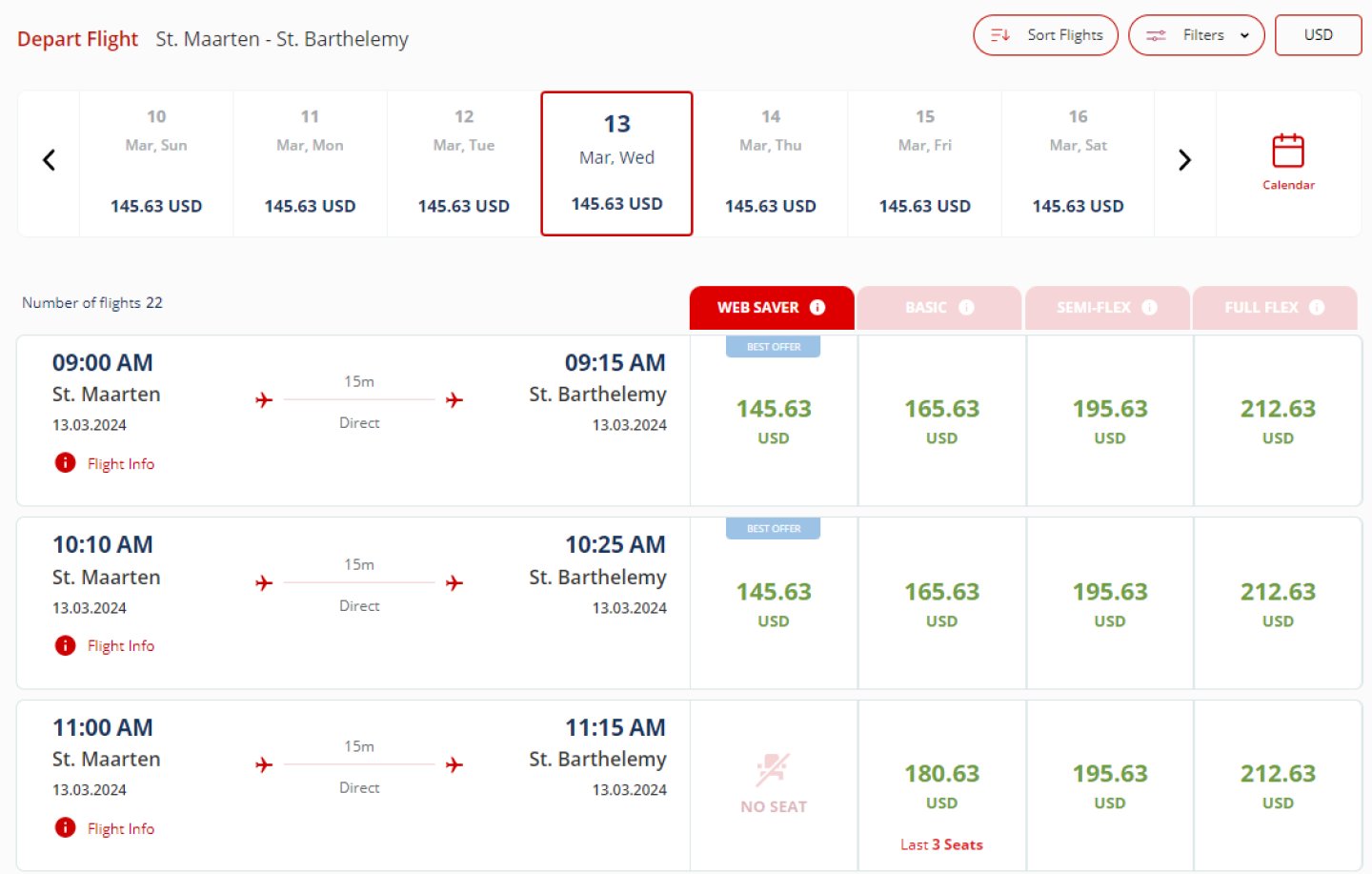Open the Filters dropdown

click(1197, 34)
